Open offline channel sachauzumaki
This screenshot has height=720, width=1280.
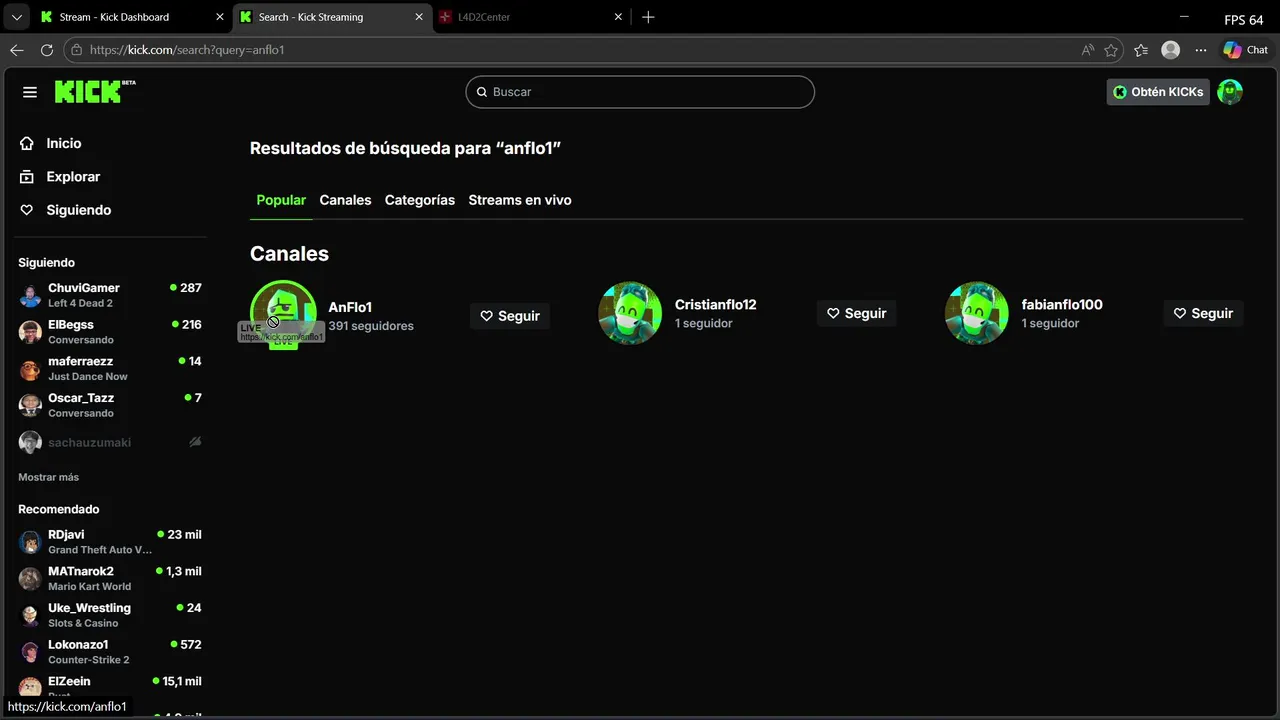coord(110,442)
